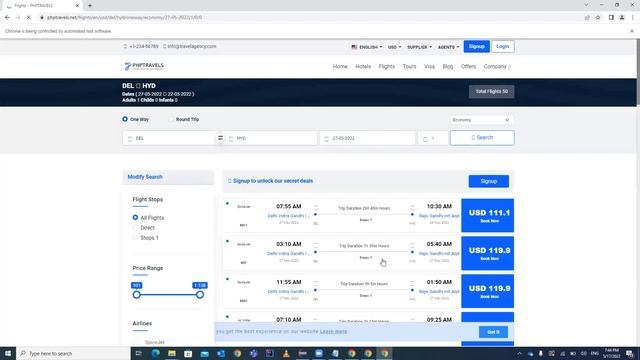The height and width of the screenshot is (360, 640).
Task: Open File Explorer from taskbar
Action: pos(172,353)
